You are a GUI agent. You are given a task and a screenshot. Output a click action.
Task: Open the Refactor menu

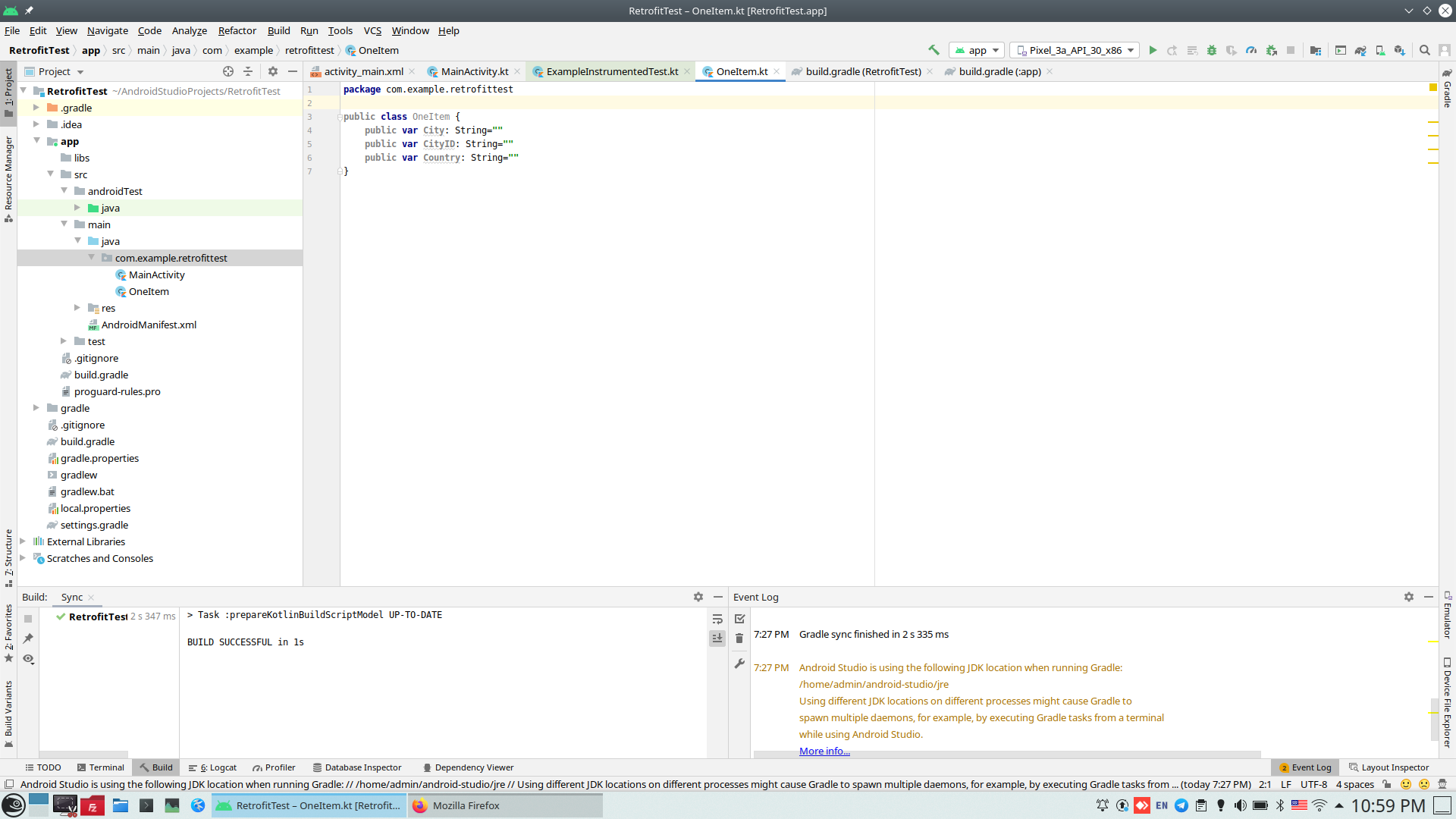pyautogui.click(x=237, y=30)
